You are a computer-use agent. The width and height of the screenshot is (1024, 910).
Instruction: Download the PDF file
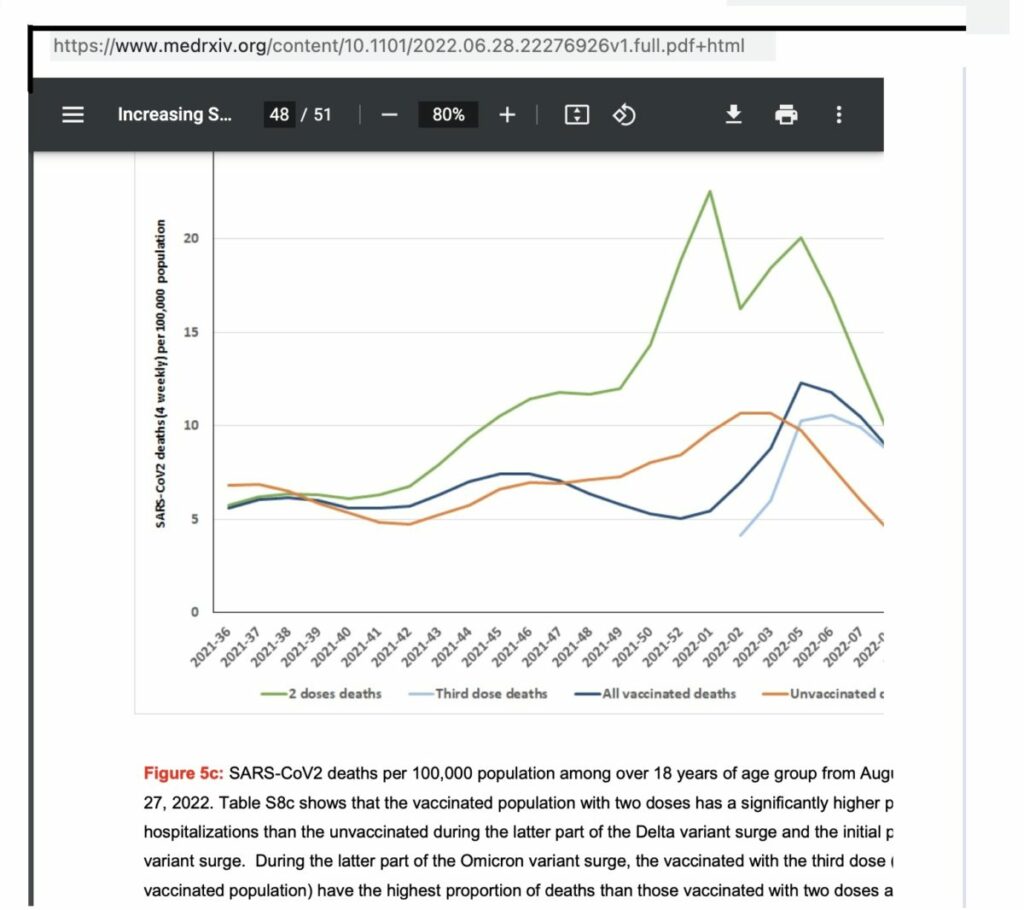point(733,115)
